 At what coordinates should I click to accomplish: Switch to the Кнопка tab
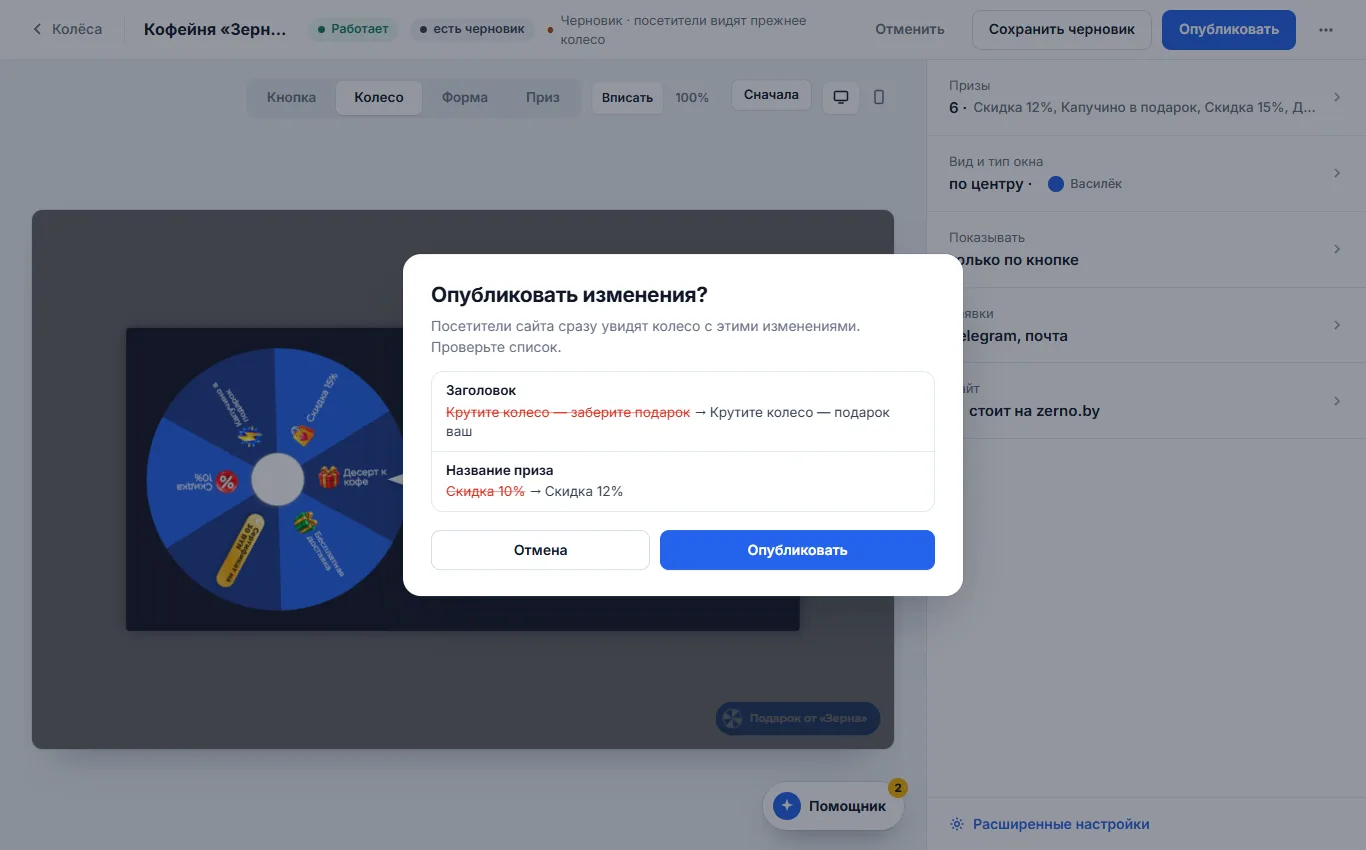tap(291, 98)
